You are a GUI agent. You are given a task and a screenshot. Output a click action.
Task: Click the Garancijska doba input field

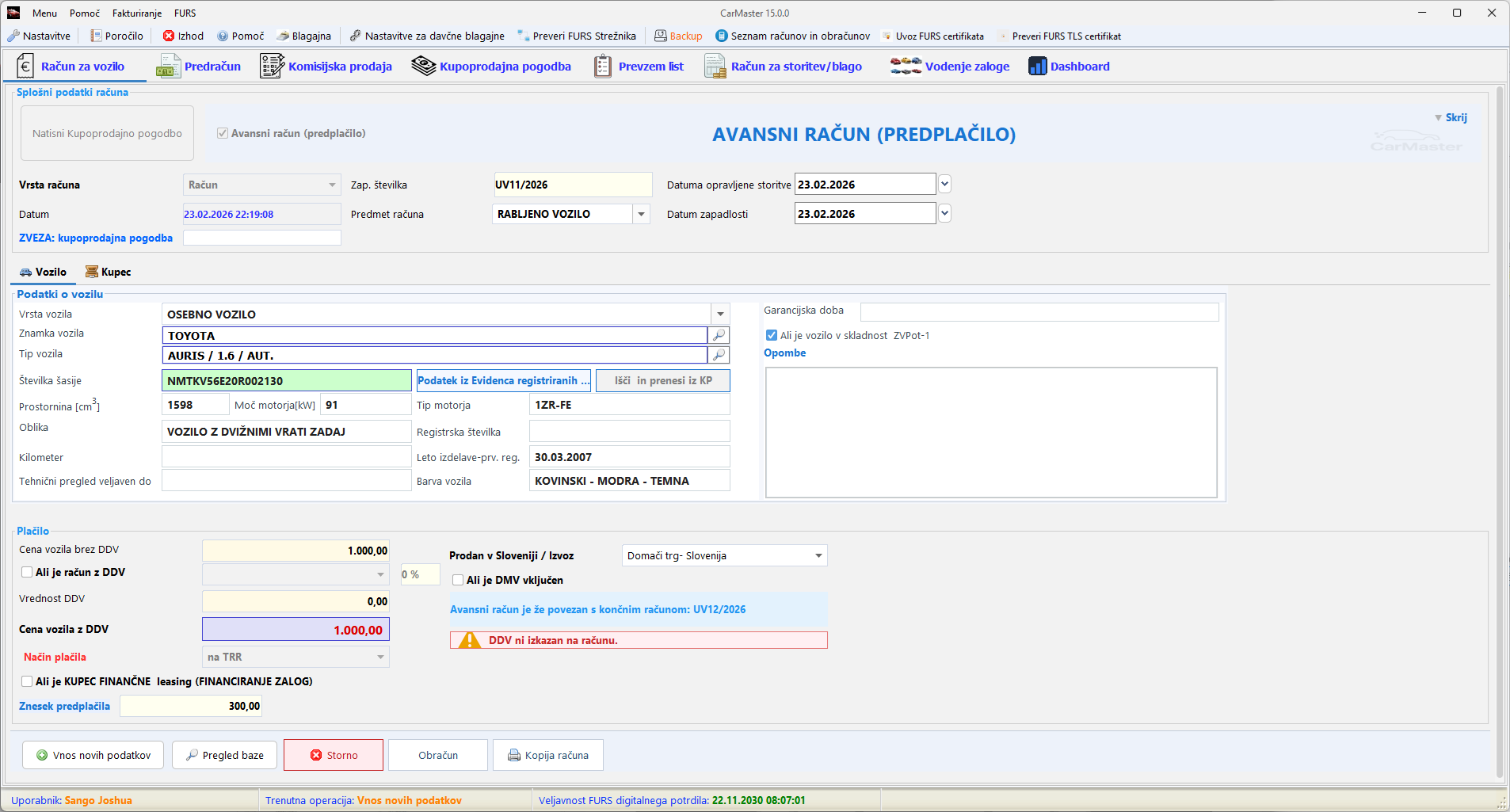click(x=1039, y=311)
